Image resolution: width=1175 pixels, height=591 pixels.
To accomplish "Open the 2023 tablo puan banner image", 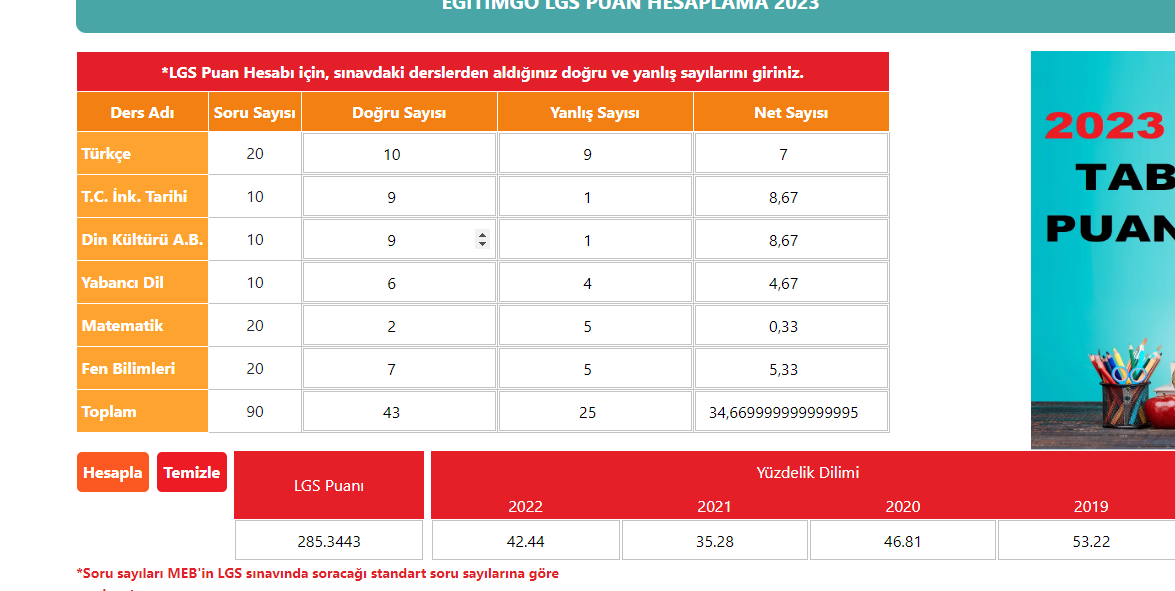I will pos(1103,249).
